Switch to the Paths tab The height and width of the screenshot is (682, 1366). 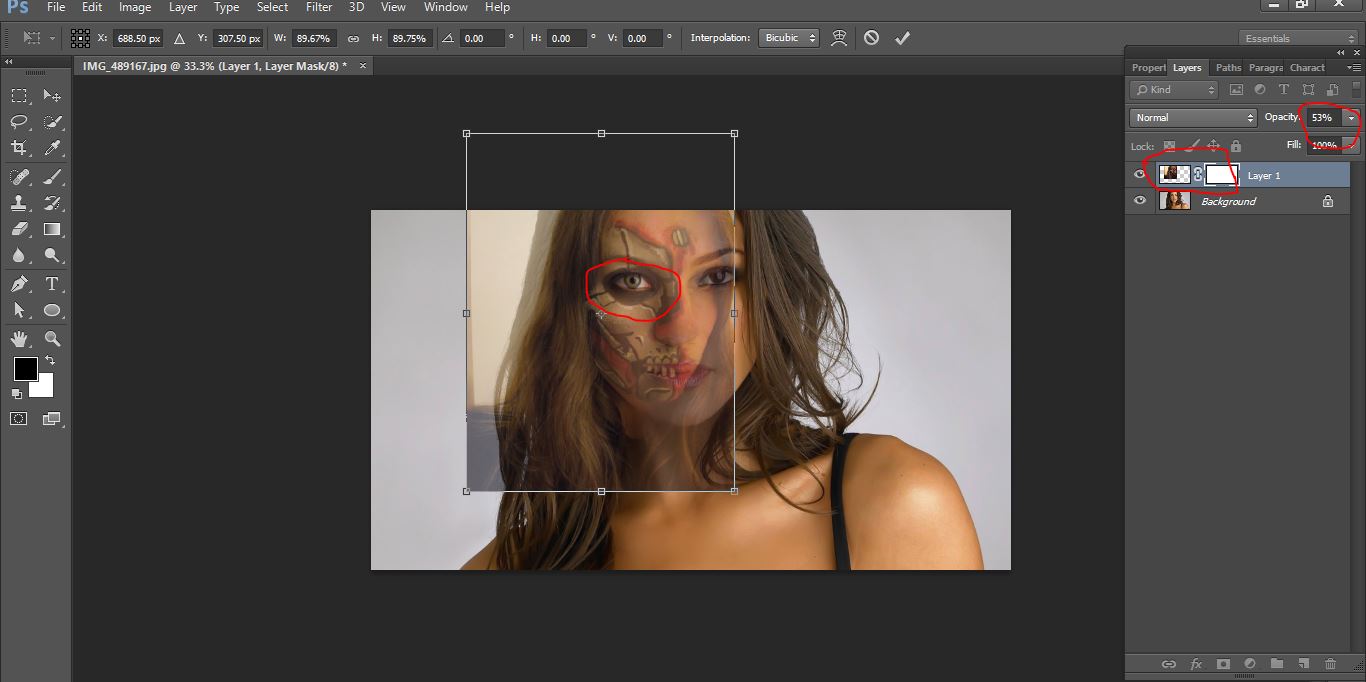pos(1228,68)
